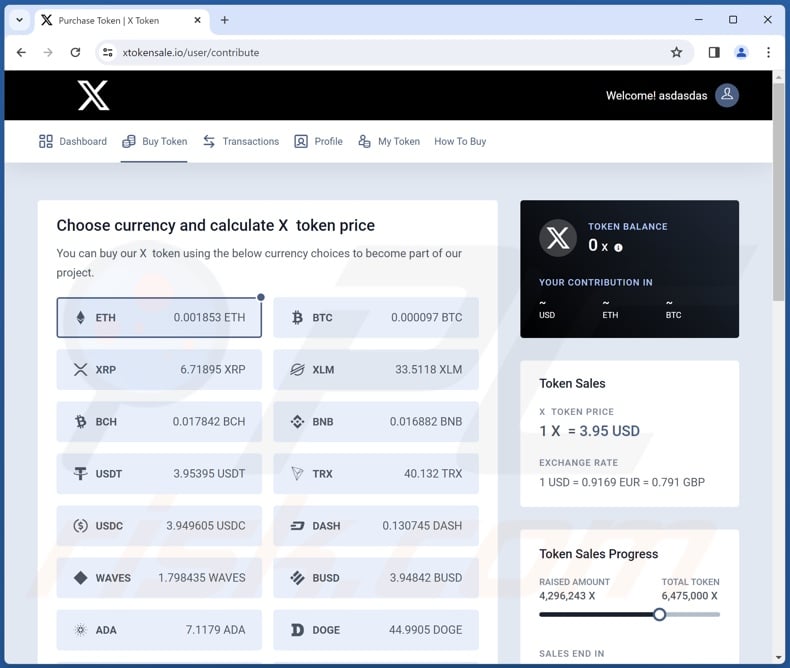Select BCH as payment currency
Image resolution: width=790 pixels, height=668 pixels.
tap(159, 422)
